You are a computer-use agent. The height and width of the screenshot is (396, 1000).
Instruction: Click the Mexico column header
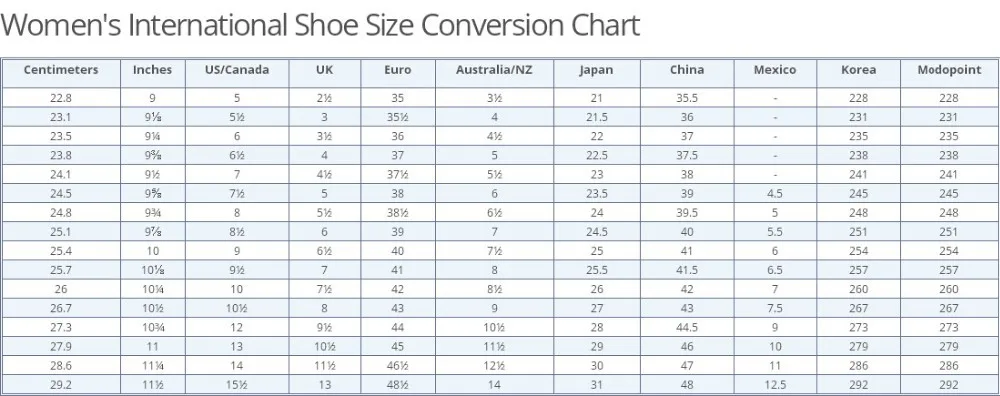pos(775,70)
